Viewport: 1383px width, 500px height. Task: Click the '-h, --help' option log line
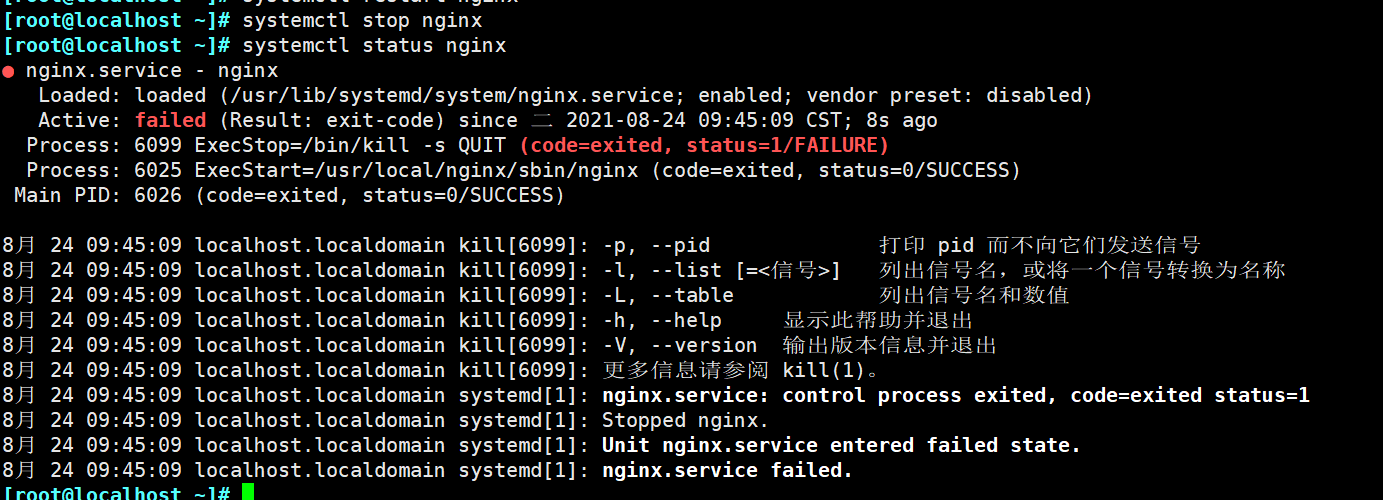tap(488, 321)
